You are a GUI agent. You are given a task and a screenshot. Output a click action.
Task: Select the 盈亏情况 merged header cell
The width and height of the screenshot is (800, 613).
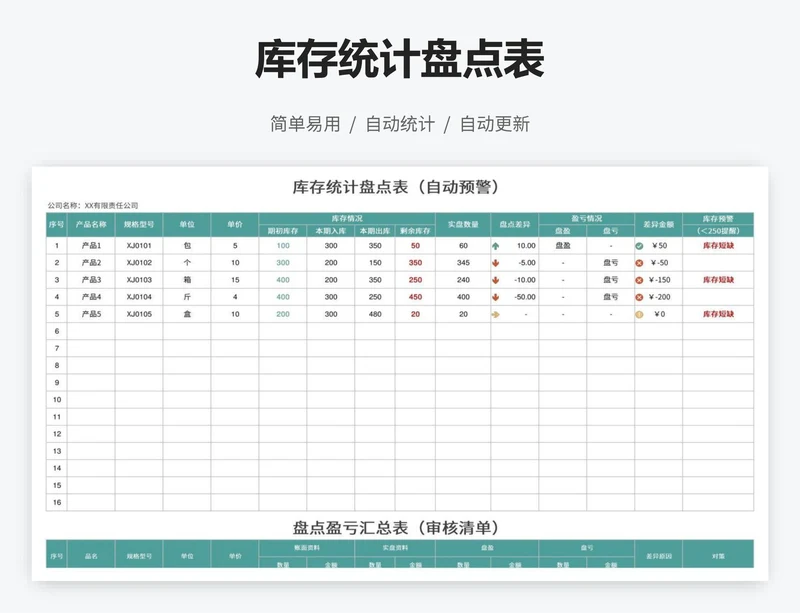[x=587, y=217]
